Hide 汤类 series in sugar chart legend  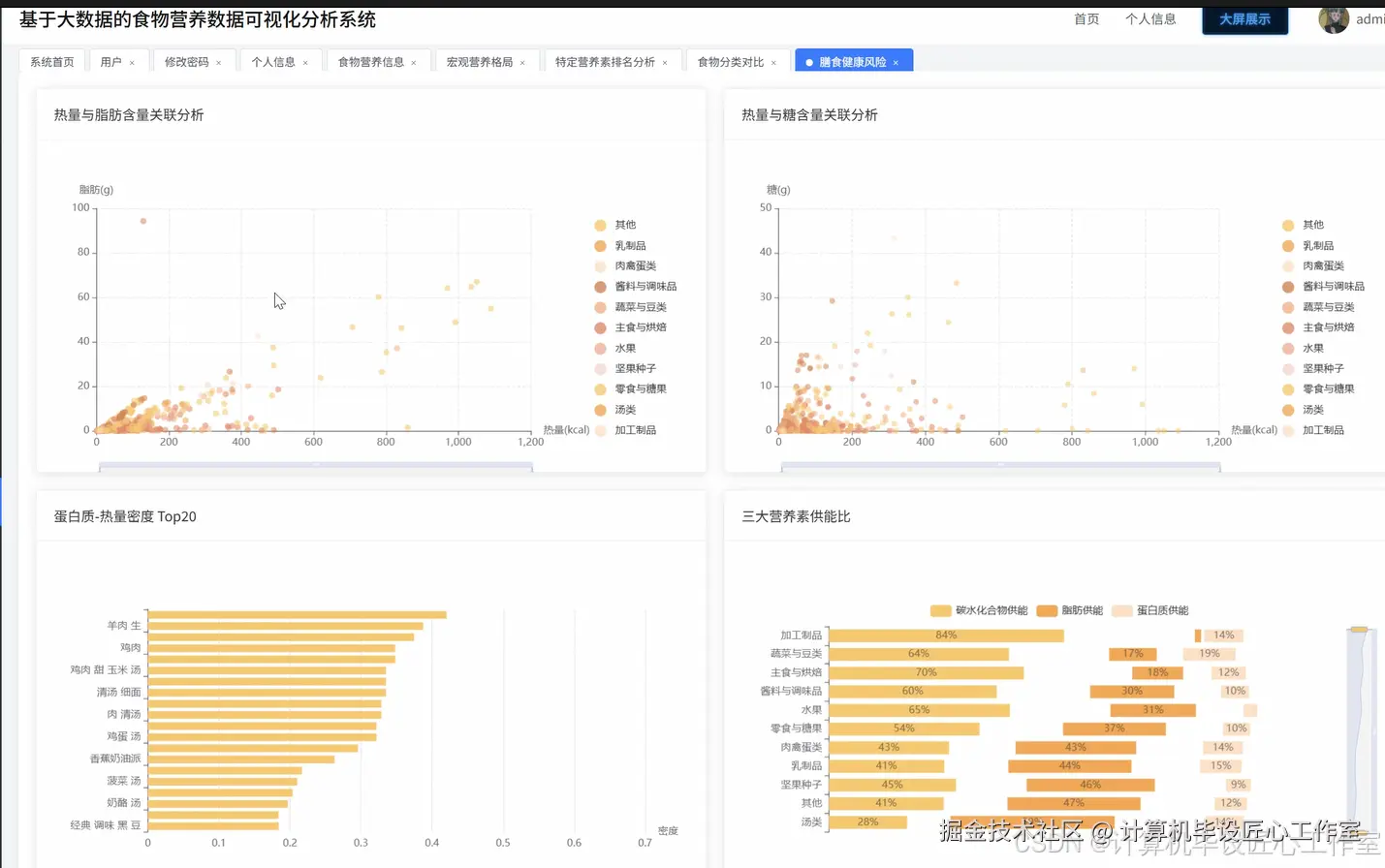pos(1303,410)
